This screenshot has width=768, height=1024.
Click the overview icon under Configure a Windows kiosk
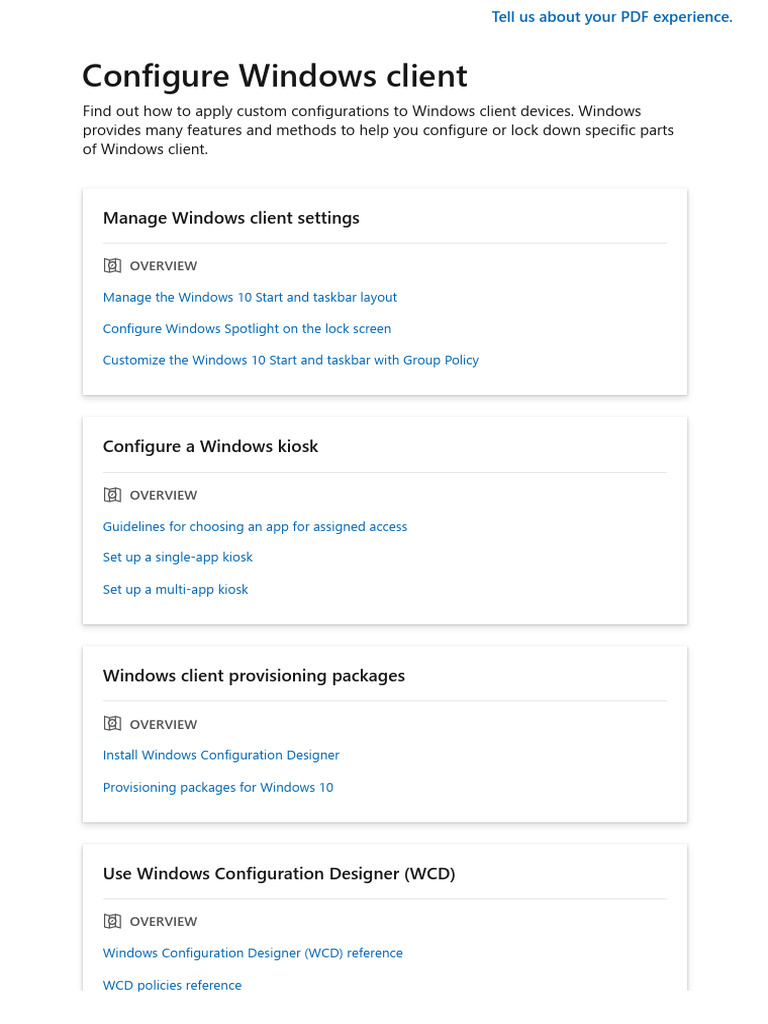pyautogui.click(x=112, y=494)
